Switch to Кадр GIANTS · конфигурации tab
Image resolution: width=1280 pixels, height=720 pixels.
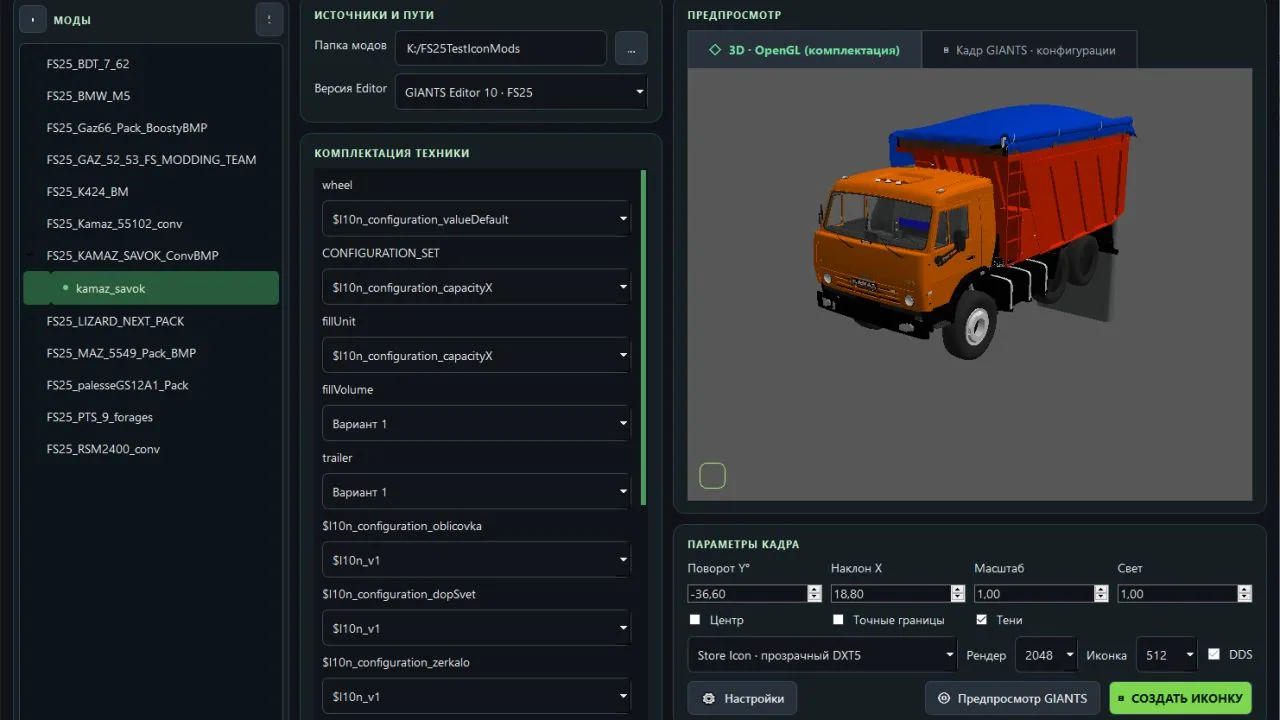point(1029,50)
